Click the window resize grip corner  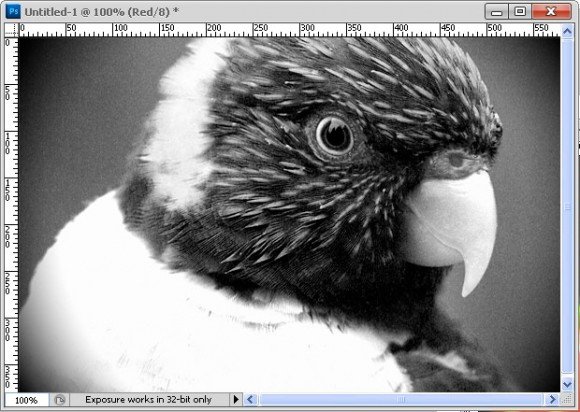(567, 399)
